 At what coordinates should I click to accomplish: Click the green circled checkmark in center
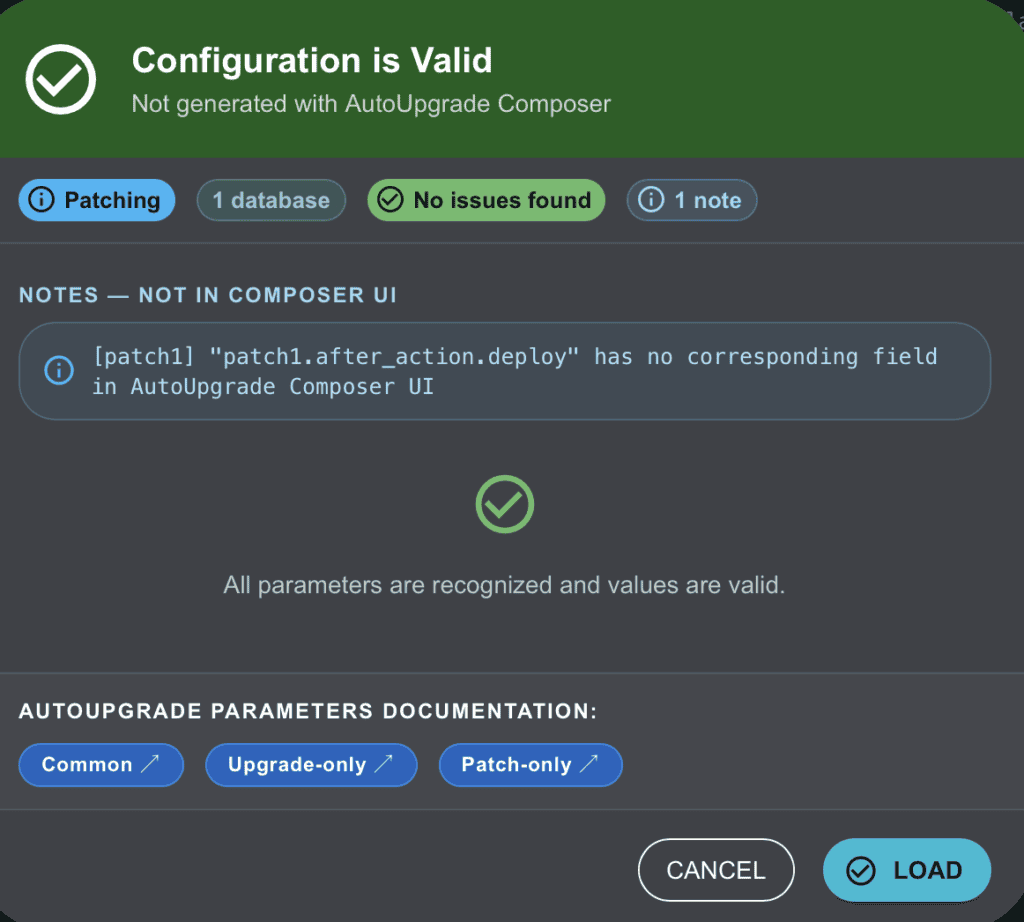(504, 504)
